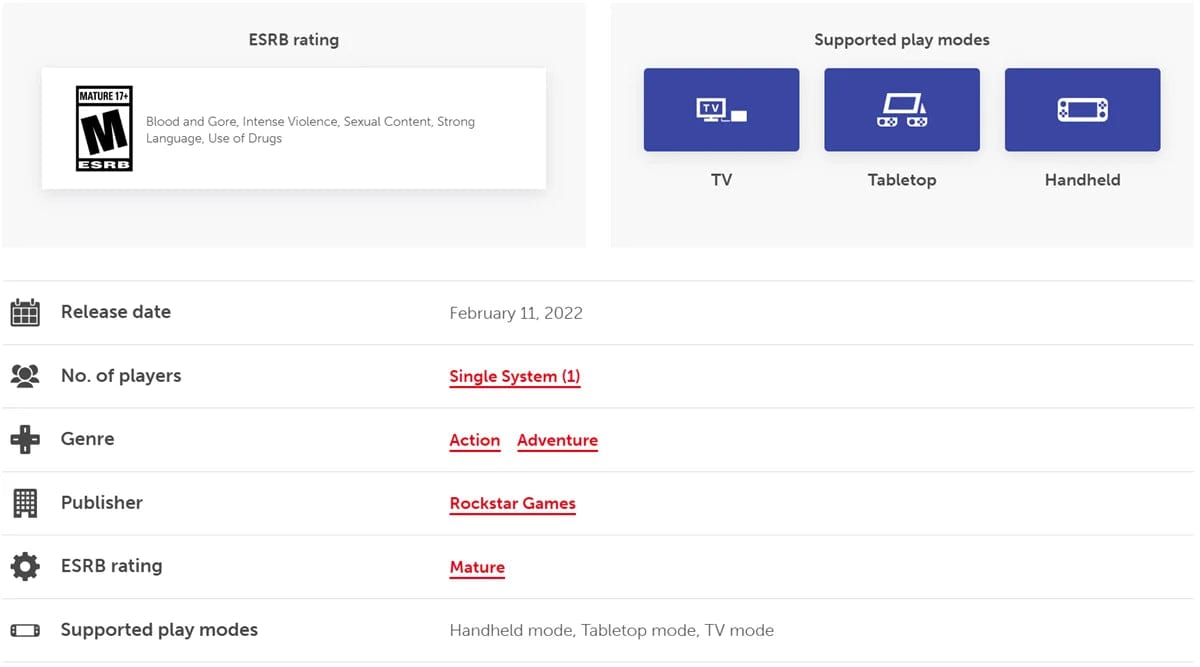Click the ESRB Mature 17+ rating logo

pos(104,128)
